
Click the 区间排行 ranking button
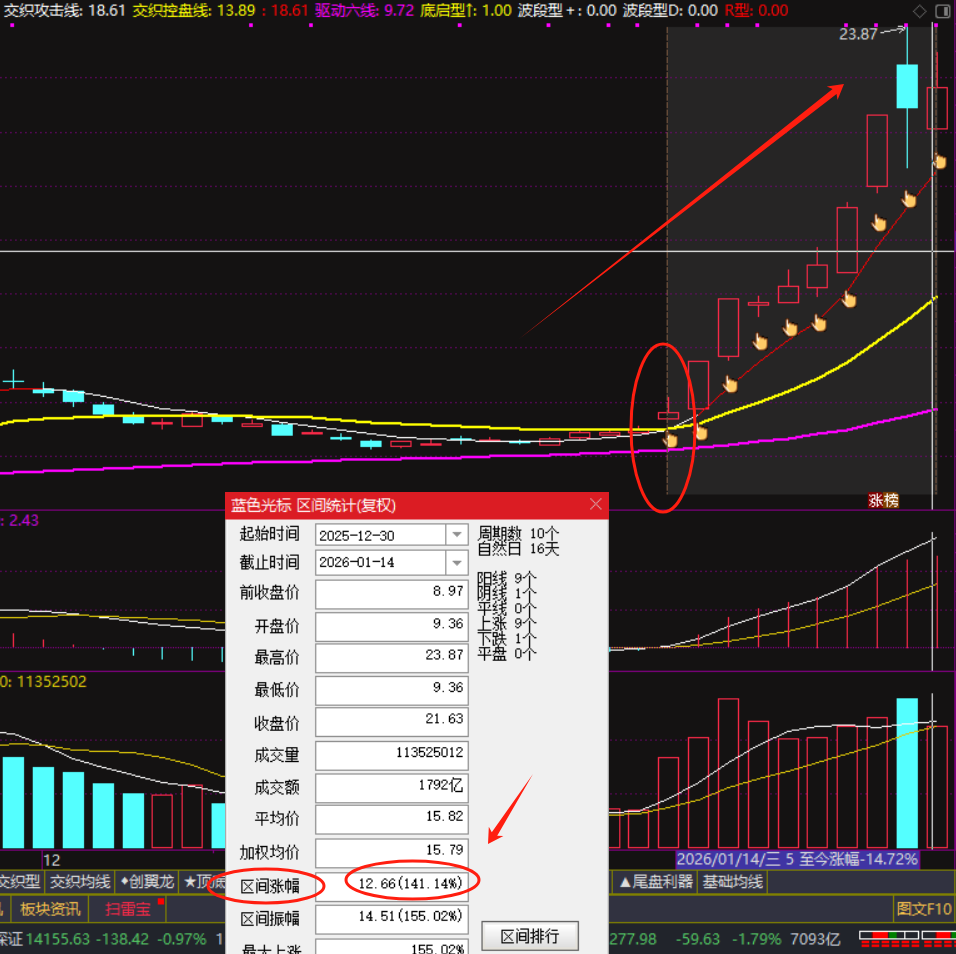pyautogui.click(x=530, y=936)
